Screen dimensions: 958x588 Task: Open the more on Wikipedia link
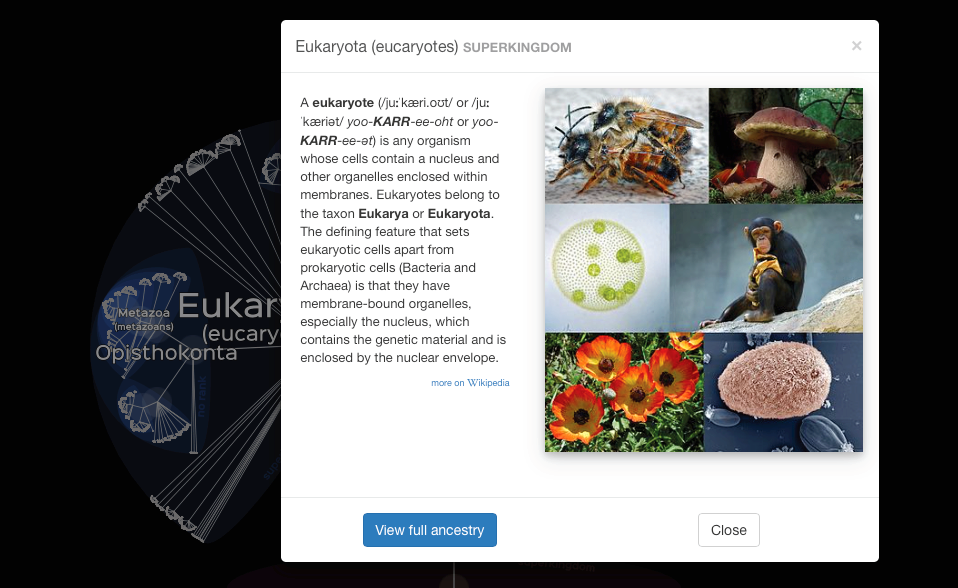(x=470, y=383)
